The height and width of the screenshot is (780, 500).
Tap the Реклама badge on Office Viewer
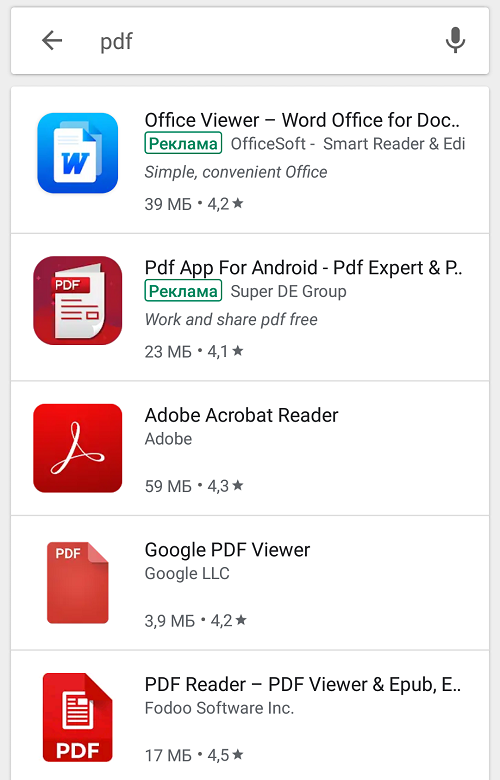(x=183, y=144)
